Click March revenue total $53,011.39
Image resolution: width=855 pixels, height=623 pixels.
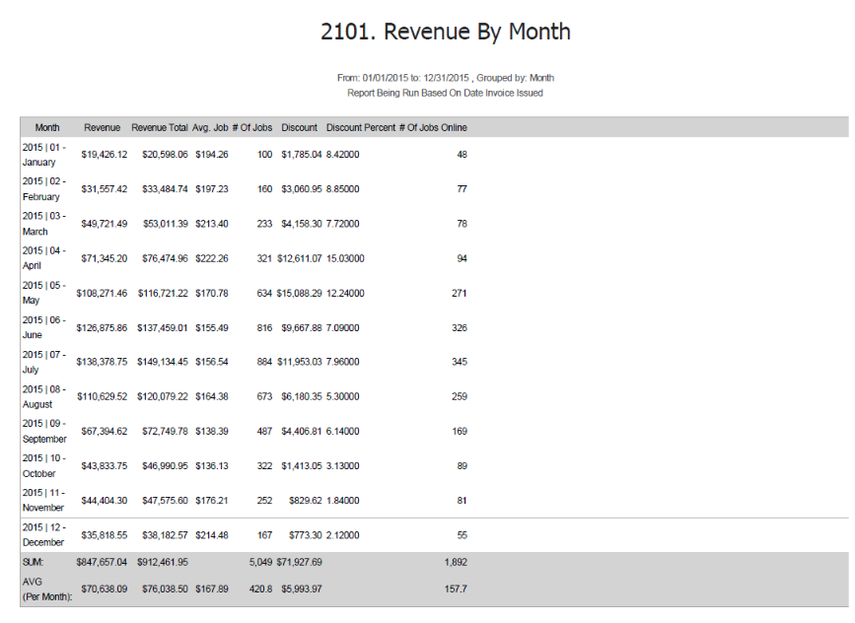tap(165, 224)
